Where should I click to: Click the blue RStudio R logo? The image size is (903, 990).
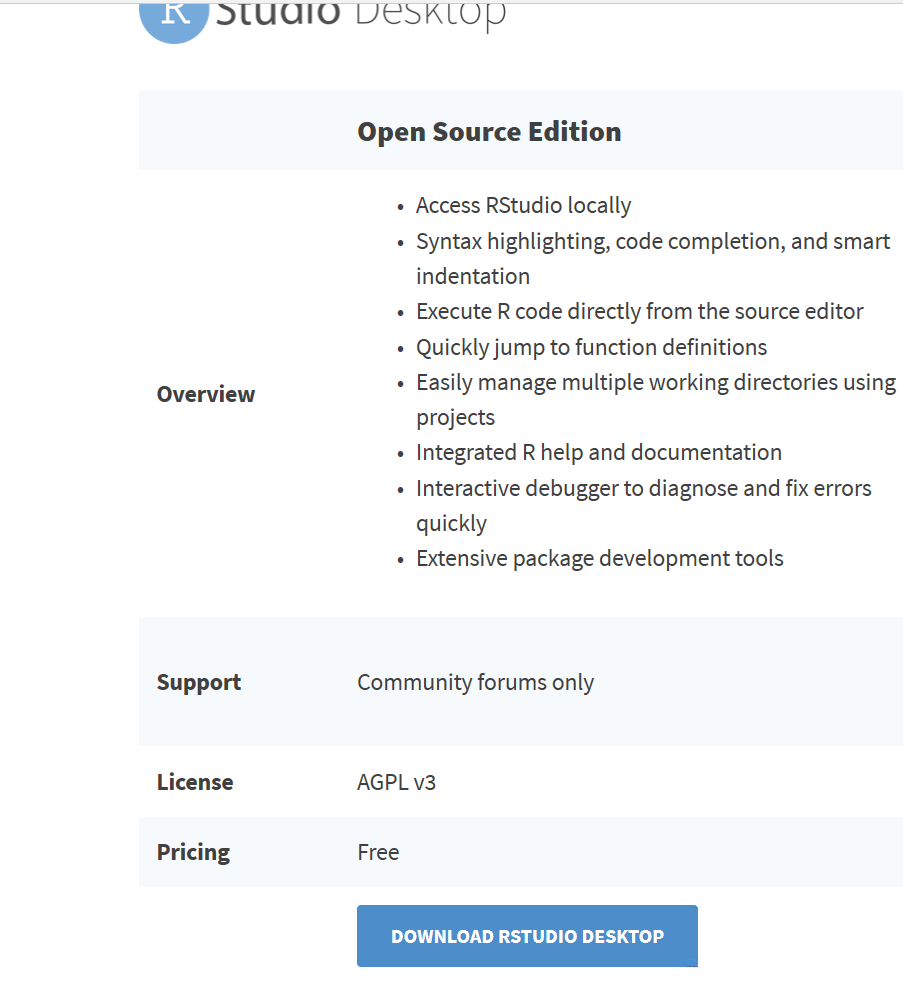[173, 20]
